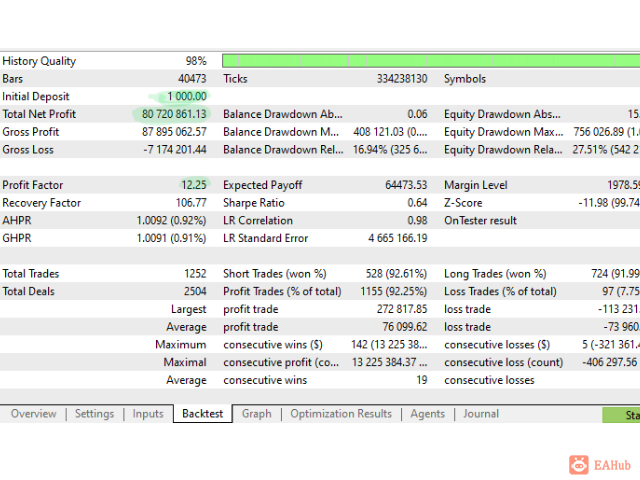Click the maximal consecutive profit value 13 225 384.37

tap(390, 362)
